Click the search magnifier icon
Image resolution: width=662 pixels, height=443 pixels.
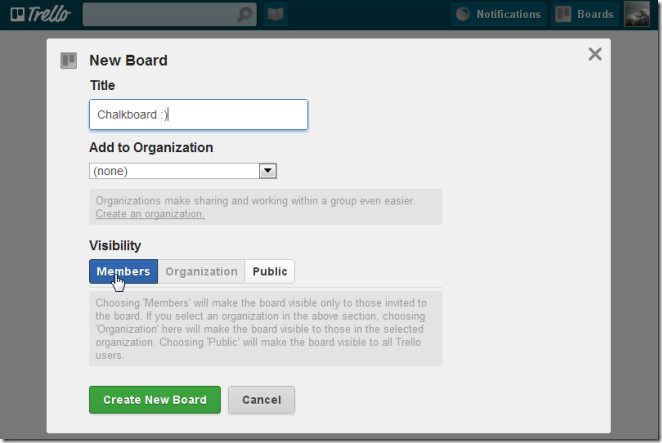tap(244, 14)
